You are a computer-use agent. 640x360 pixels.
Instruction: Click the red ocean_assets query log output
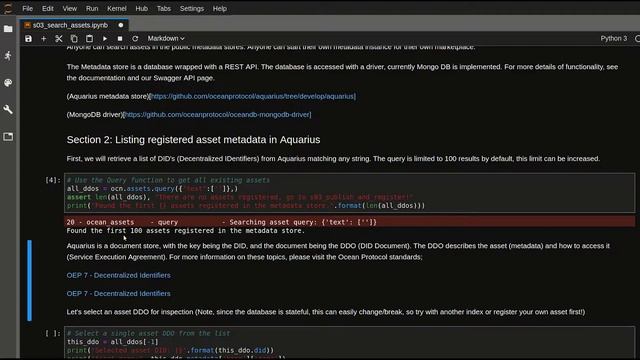349,222
